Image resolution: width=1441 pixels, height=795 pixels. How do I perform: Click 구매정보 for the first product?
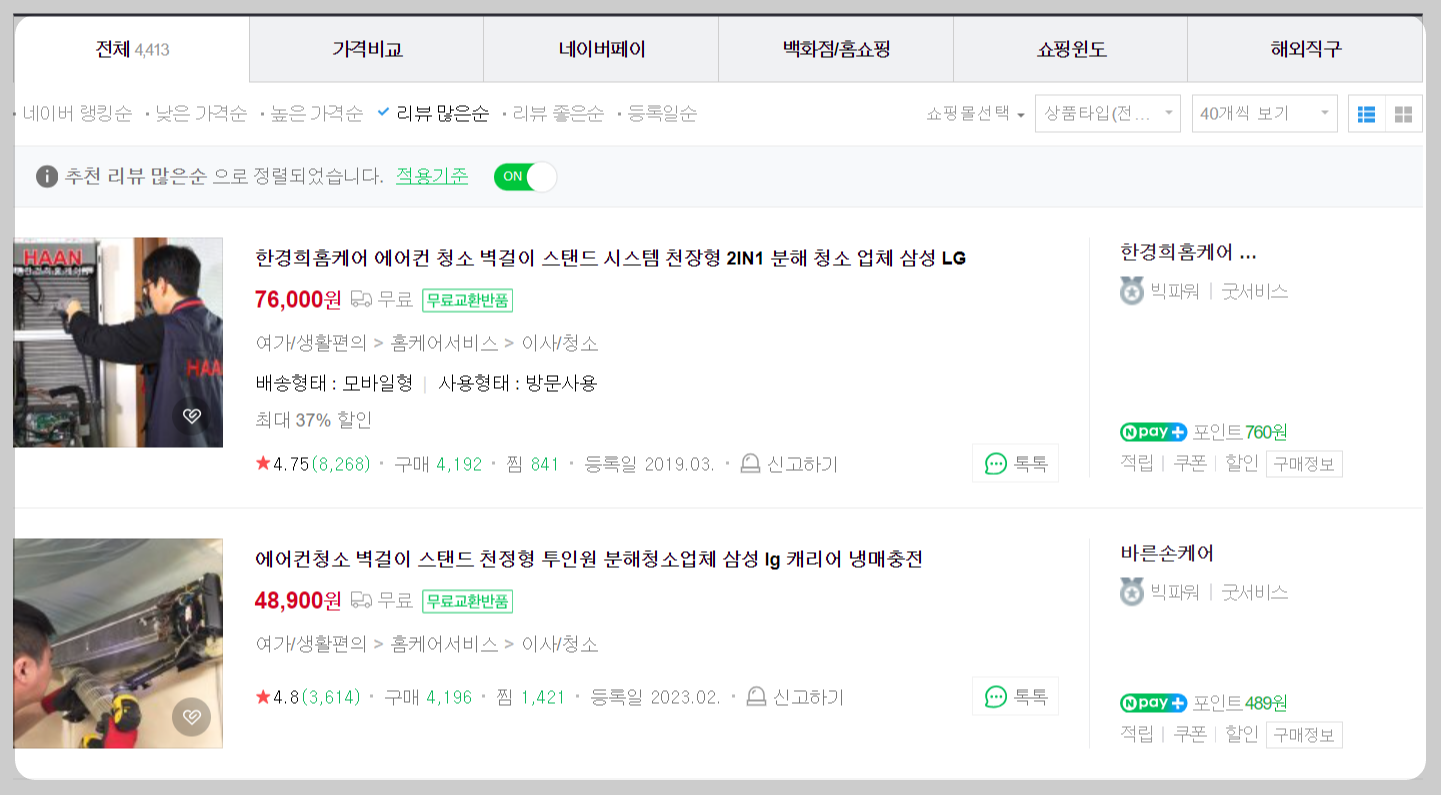click(1303, 463)
